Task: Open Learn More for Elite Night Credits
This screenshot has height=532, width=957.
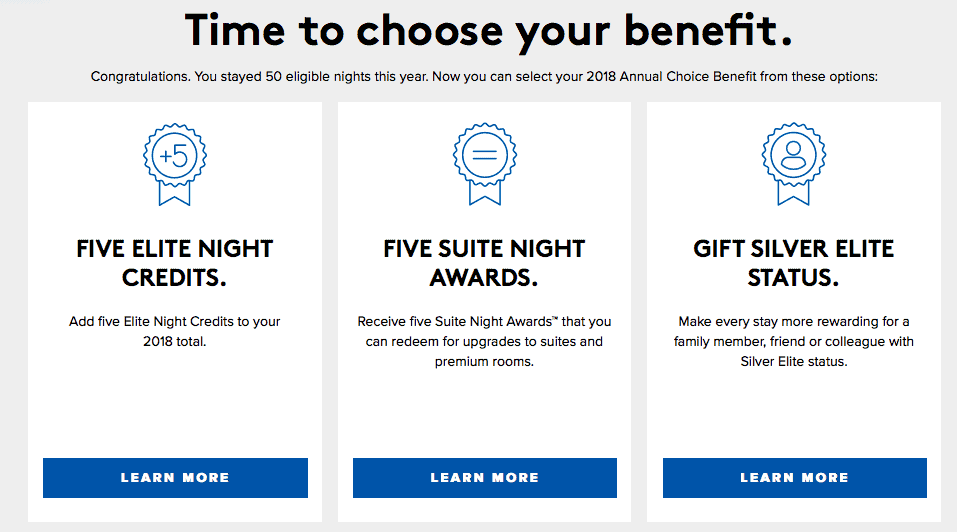Action: point(175,478)
